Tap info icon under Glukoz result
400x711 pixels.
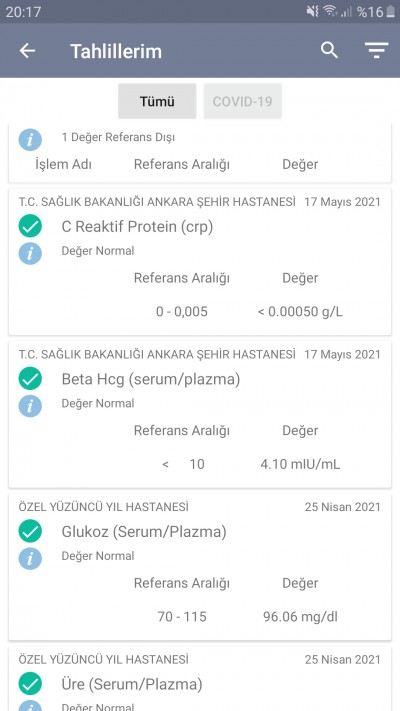point(30,559)
